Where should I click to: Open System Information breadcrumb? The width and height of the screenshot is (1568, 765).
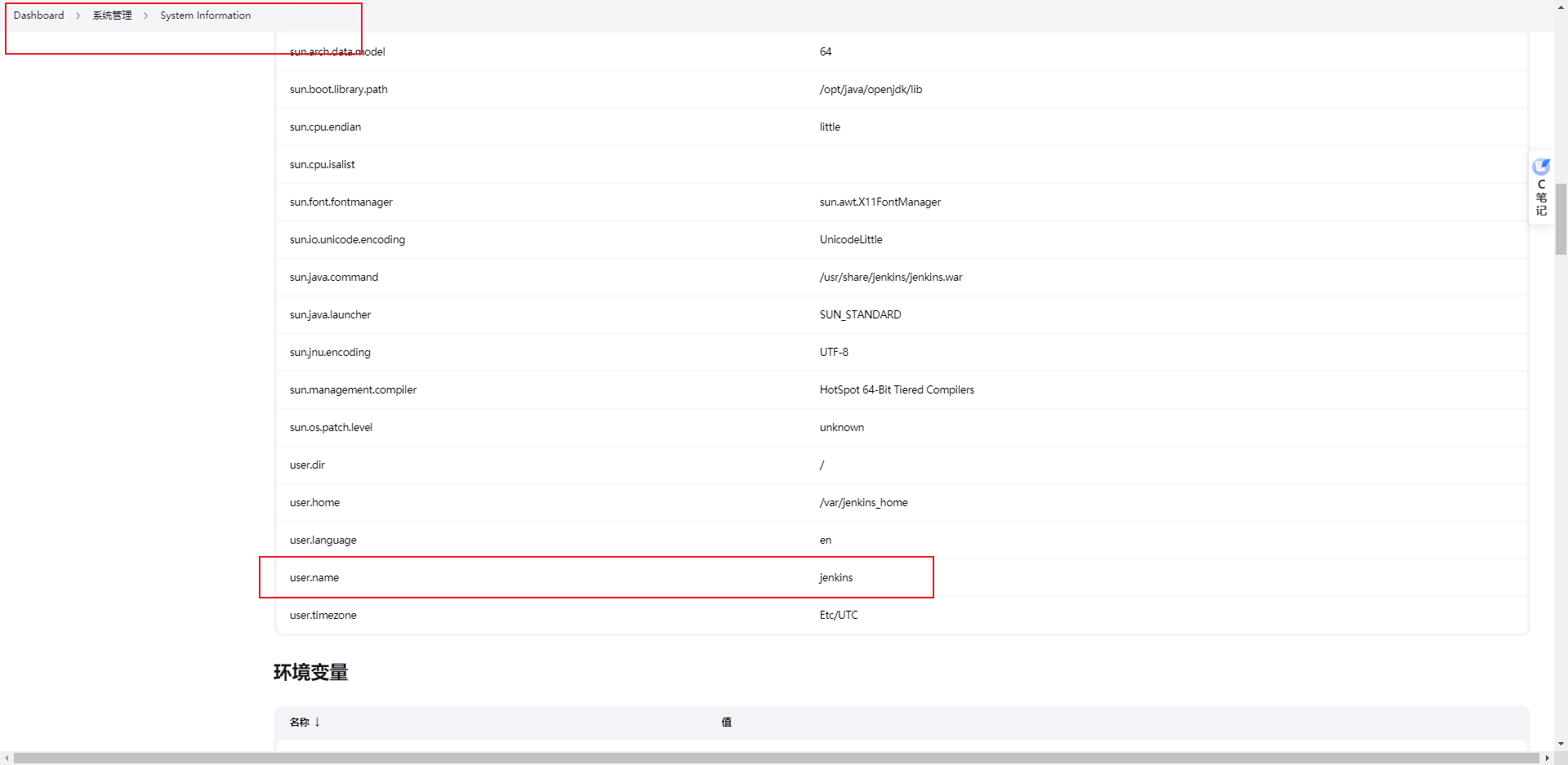pyautogui.click(x=205, y=16)
